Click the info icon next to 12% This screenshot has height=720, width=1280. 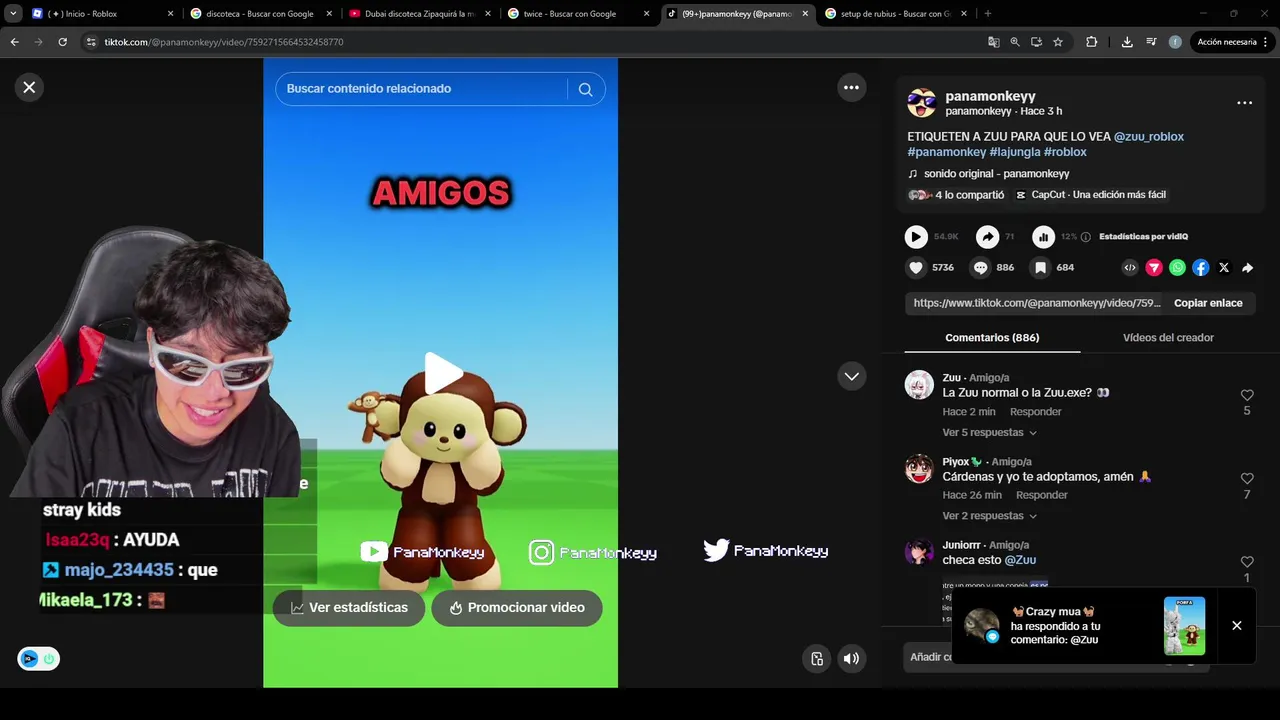(x=1086, y=237)
